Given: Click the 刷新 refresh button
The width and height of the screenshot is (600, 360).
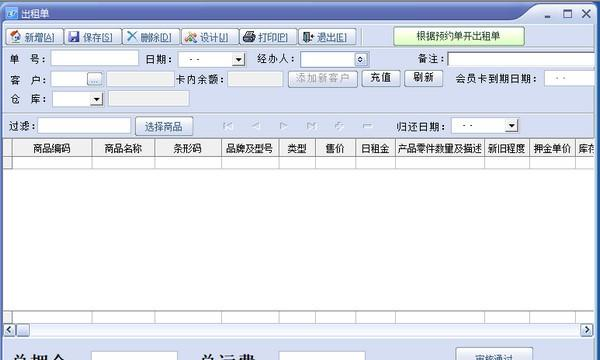Looking at the screenshot, I should 423,78.
